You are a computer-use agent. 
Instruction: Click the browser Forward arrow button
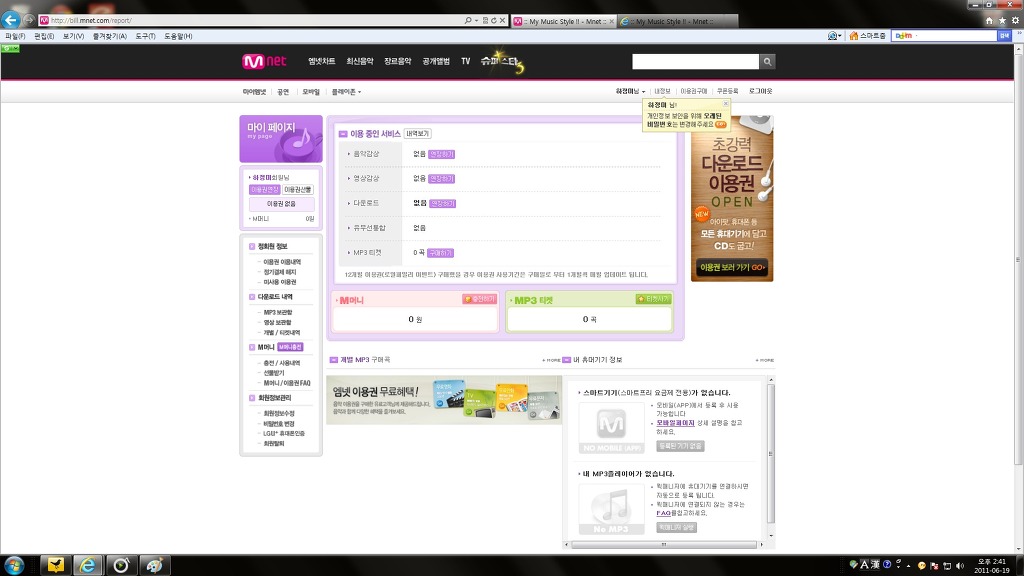29,20
